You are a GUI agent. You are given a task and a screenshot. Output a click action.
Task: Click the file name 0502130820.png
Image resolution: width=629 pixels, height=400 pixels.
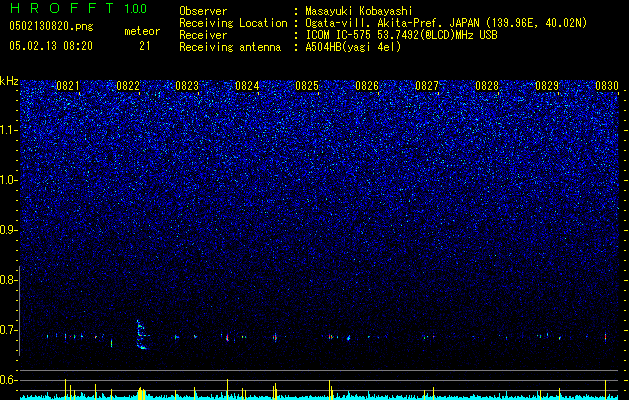point(51,26)
